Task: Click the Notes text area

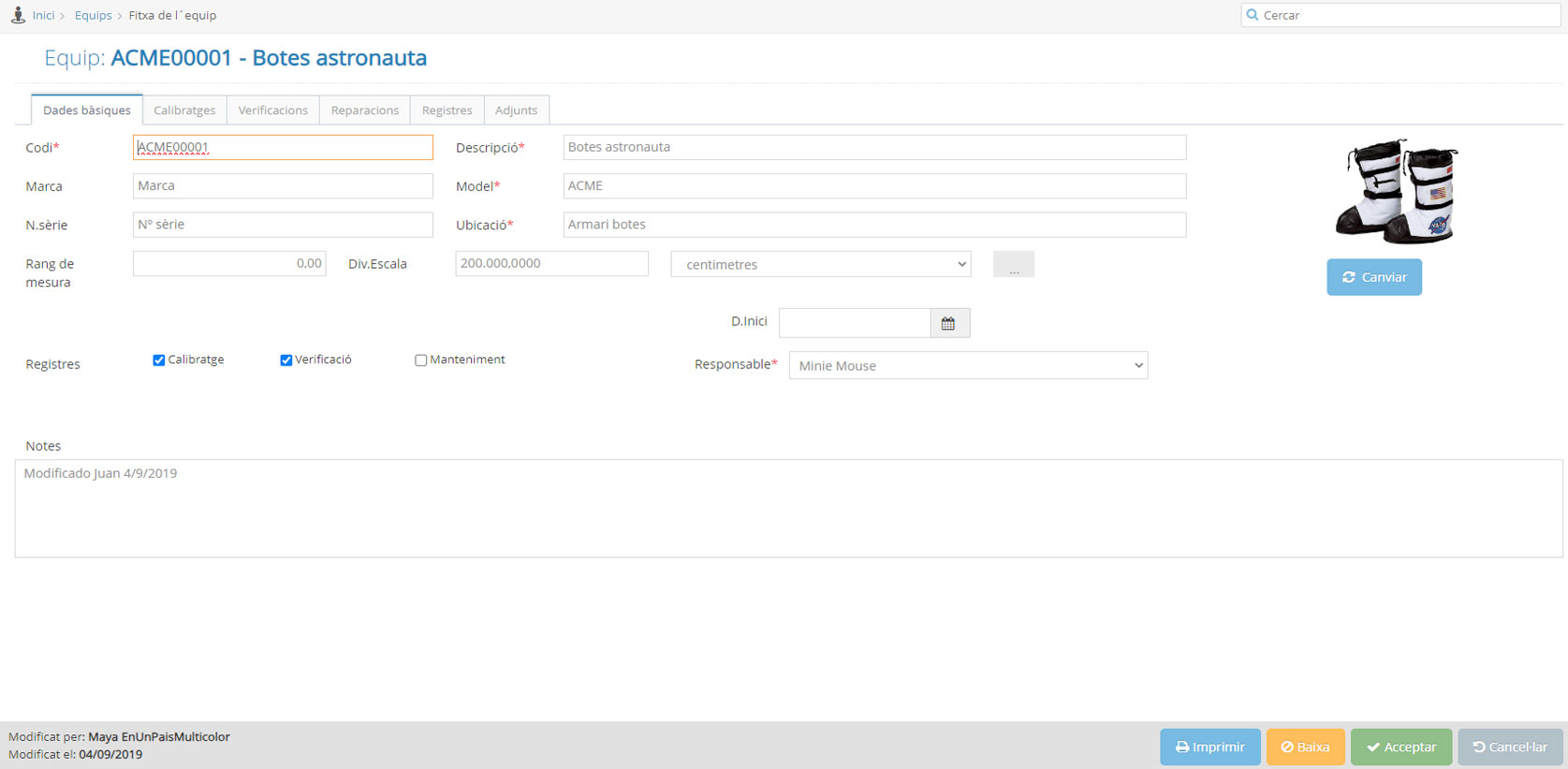Action: click(x=788, y=509)
